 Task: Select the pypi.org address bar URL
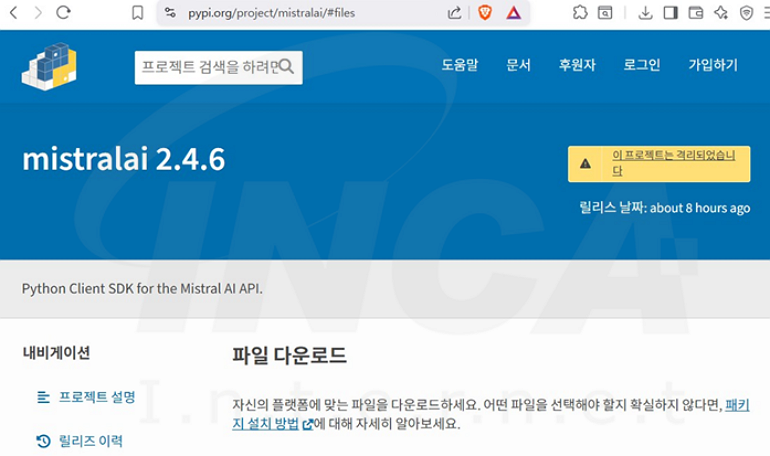(271, 13)
